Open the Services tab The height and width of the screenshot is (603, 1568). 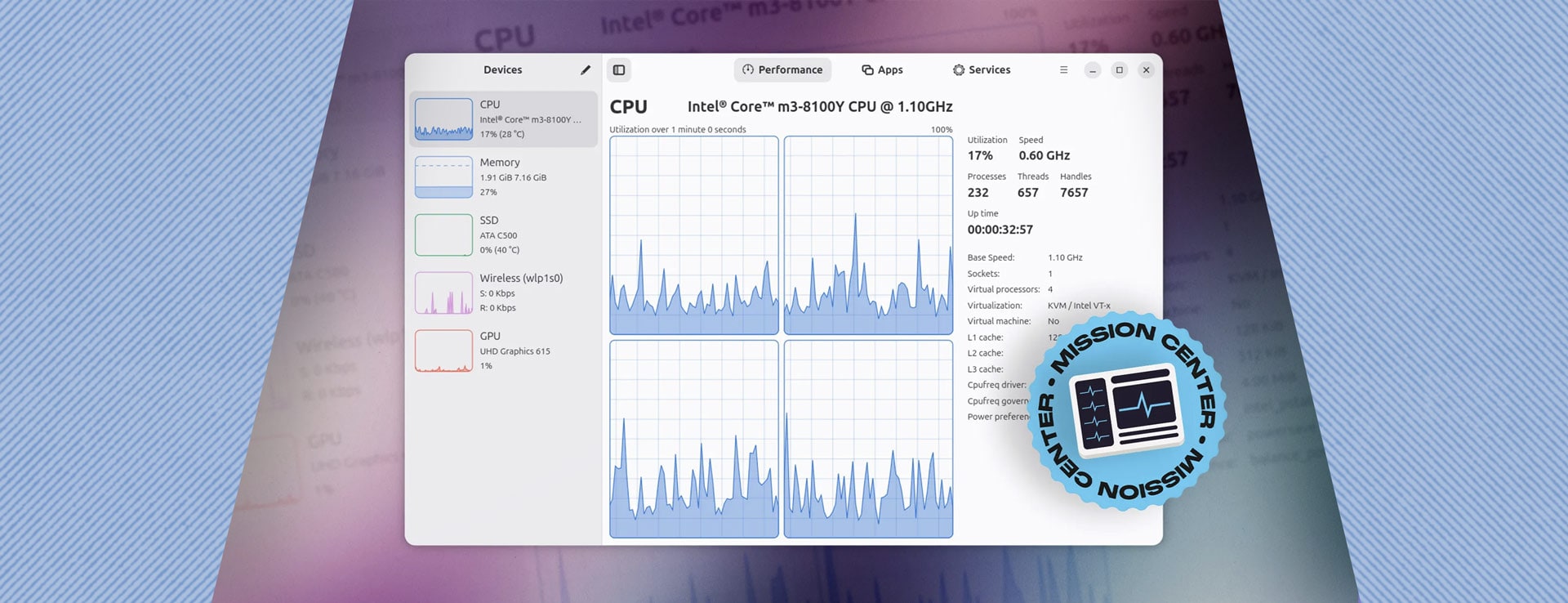(x=982, y=70)
